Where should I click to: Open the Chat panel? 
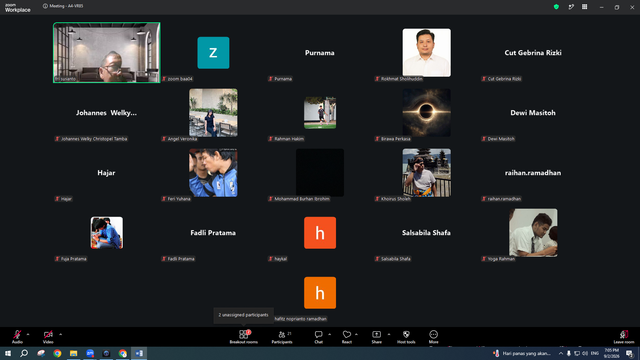(318, 337)
